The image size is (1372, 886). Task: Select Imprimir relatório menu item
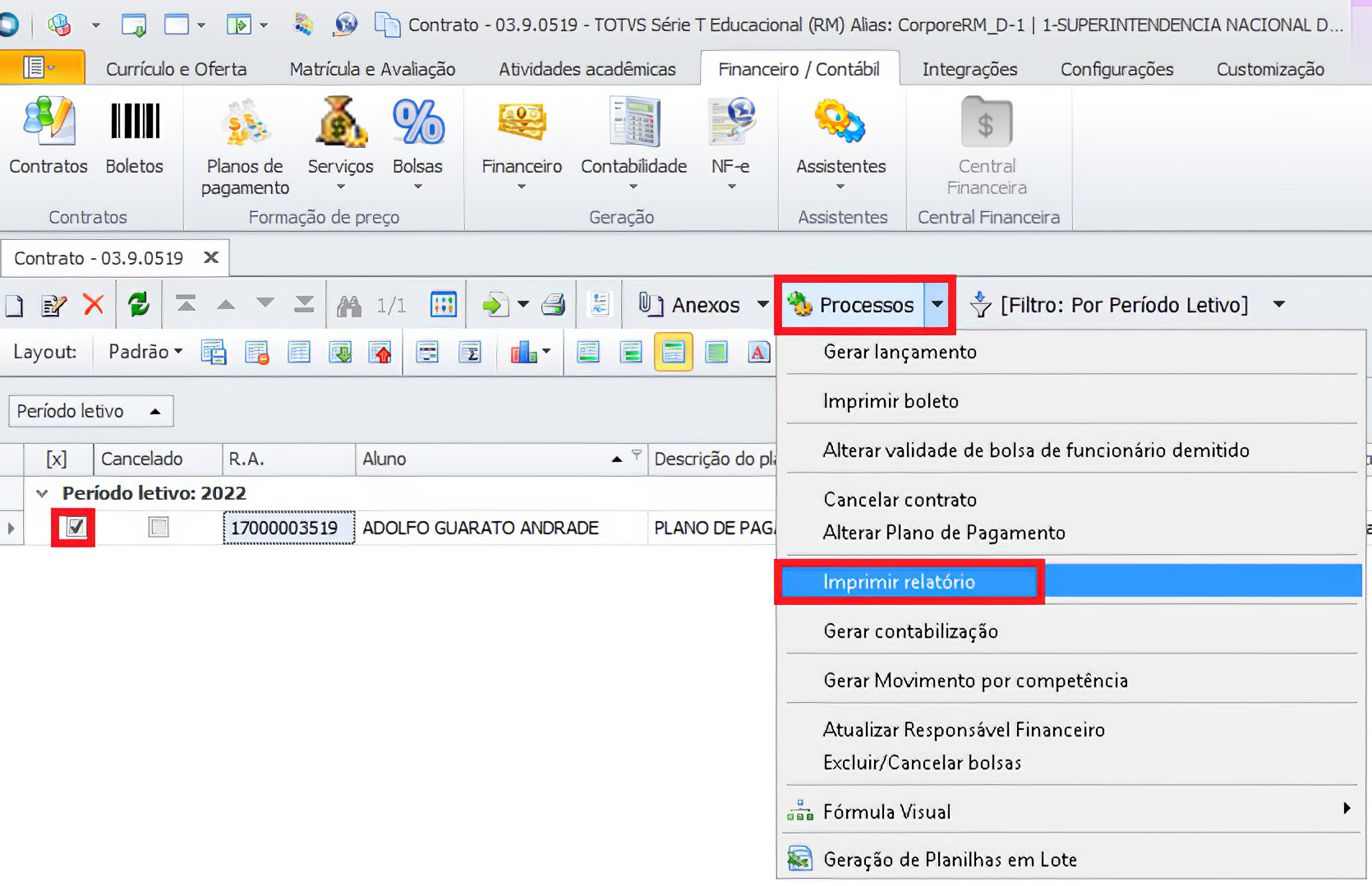[x=899, y=582]
